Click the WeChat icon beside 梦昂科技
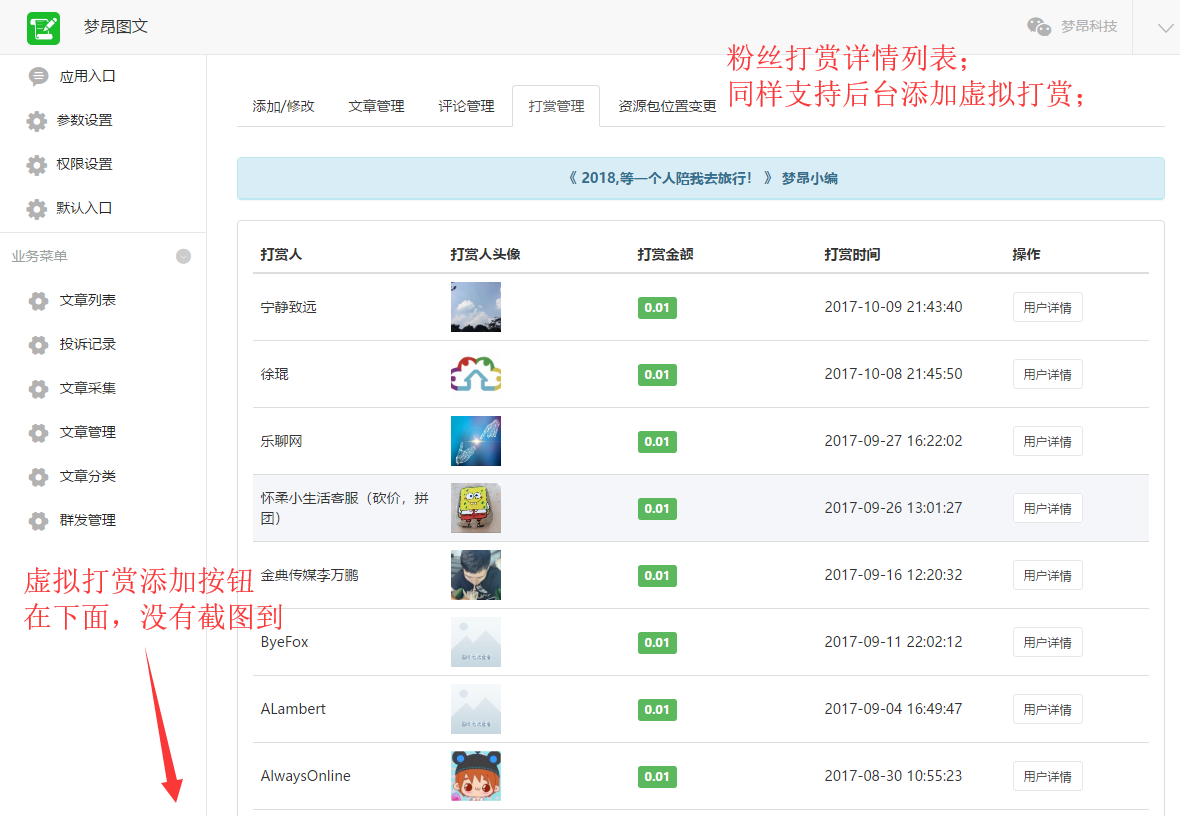 point(1039,26)
